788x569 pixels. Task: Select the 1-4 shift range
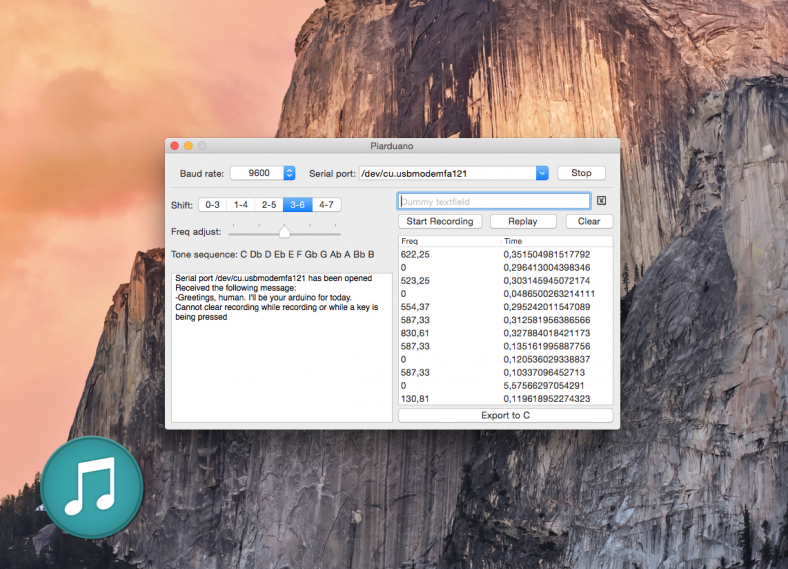241,204
